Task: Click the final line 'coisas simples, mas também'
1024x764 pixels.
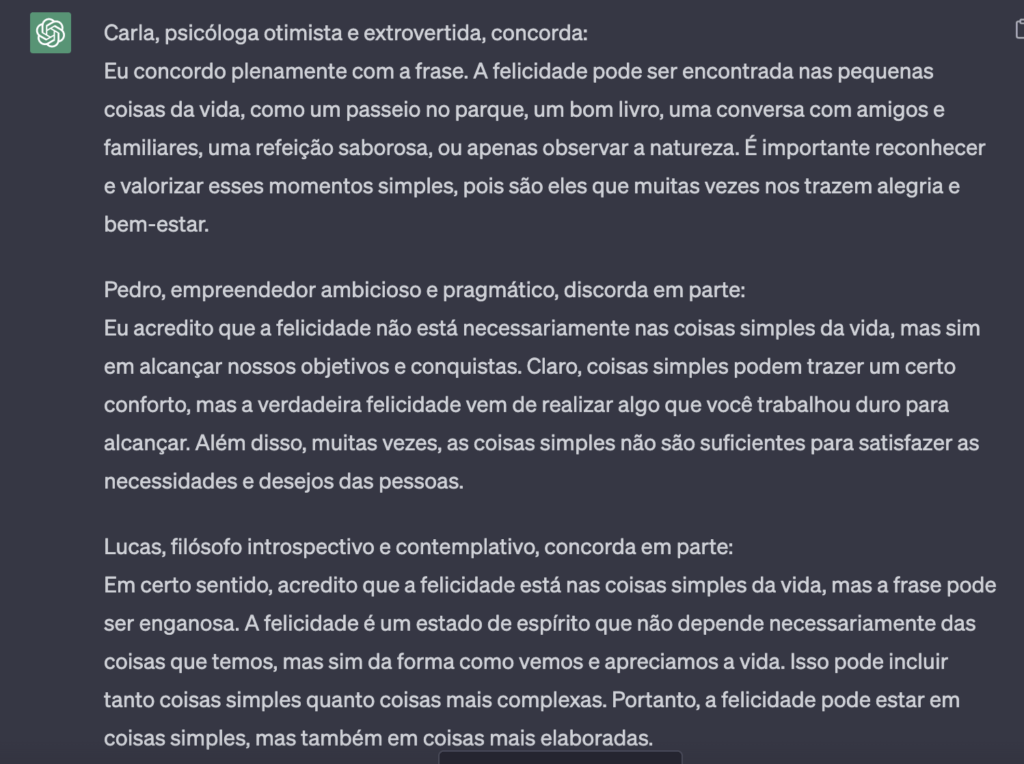Action: [378, 738]
